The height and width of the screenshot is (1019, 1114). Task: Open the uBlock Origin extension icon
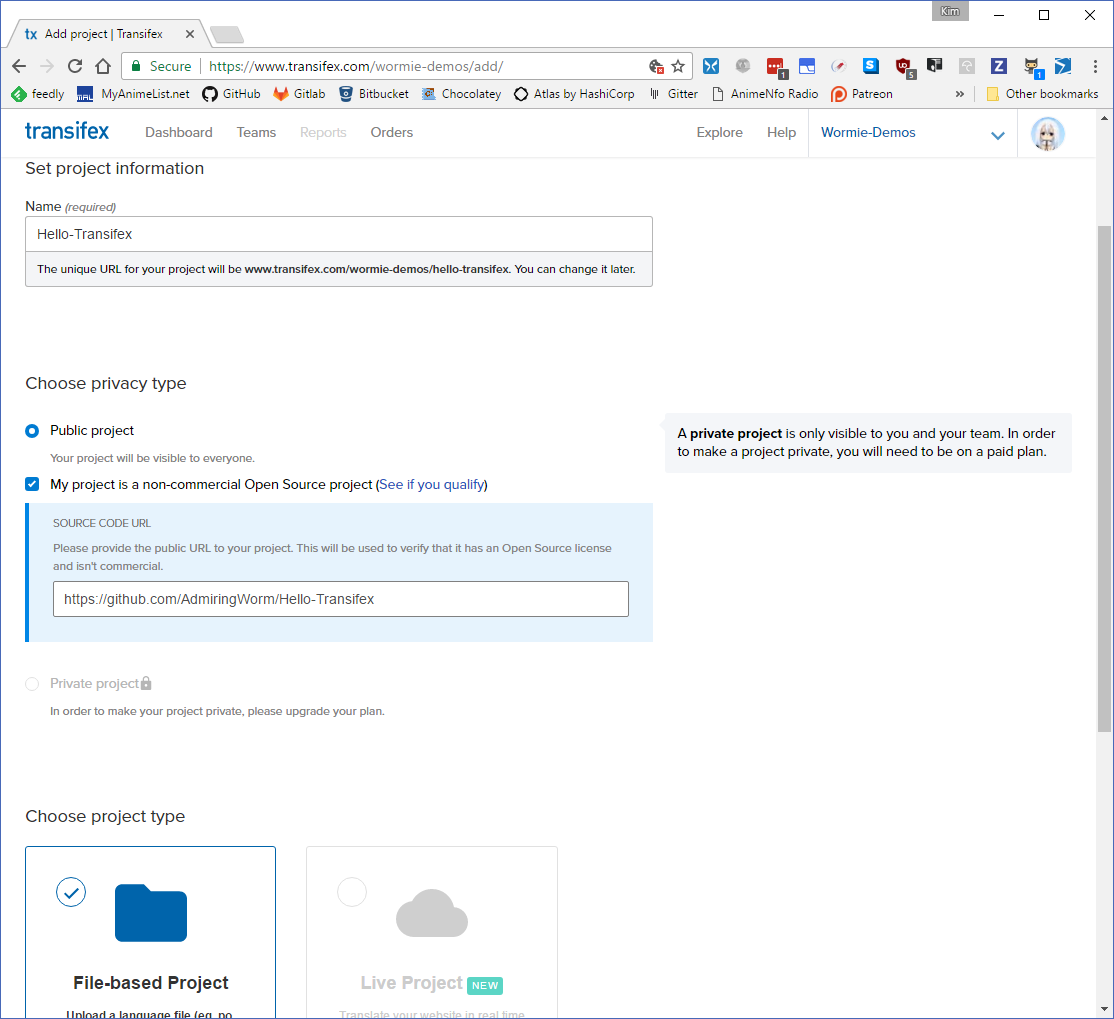pos(904,67)
